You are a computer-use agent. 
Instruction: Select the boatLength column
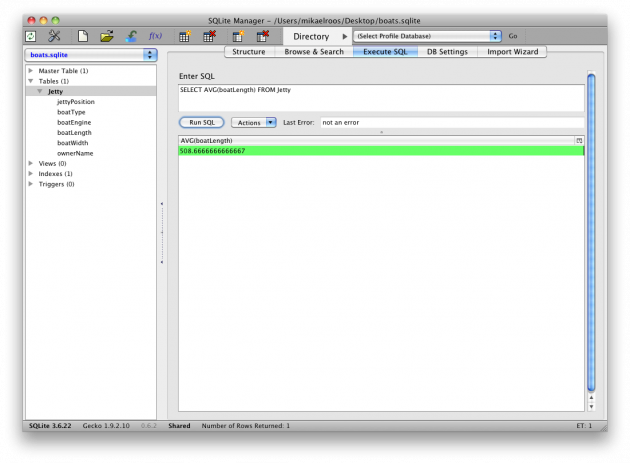(74, 133)
